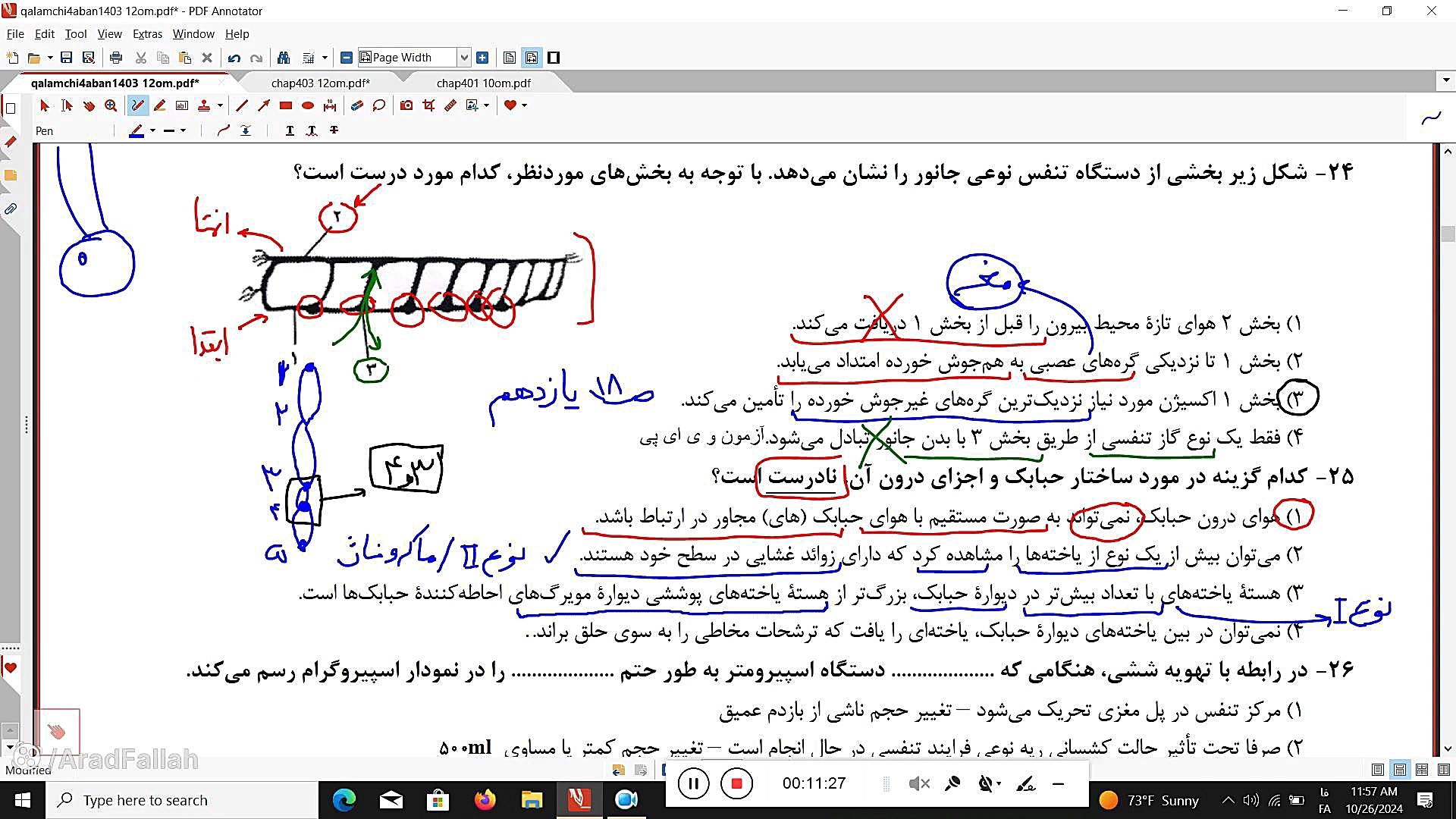The height and width of the screenshot is (819, 1456).
Task: Activate the Text box tool
Action: point(182,105)
